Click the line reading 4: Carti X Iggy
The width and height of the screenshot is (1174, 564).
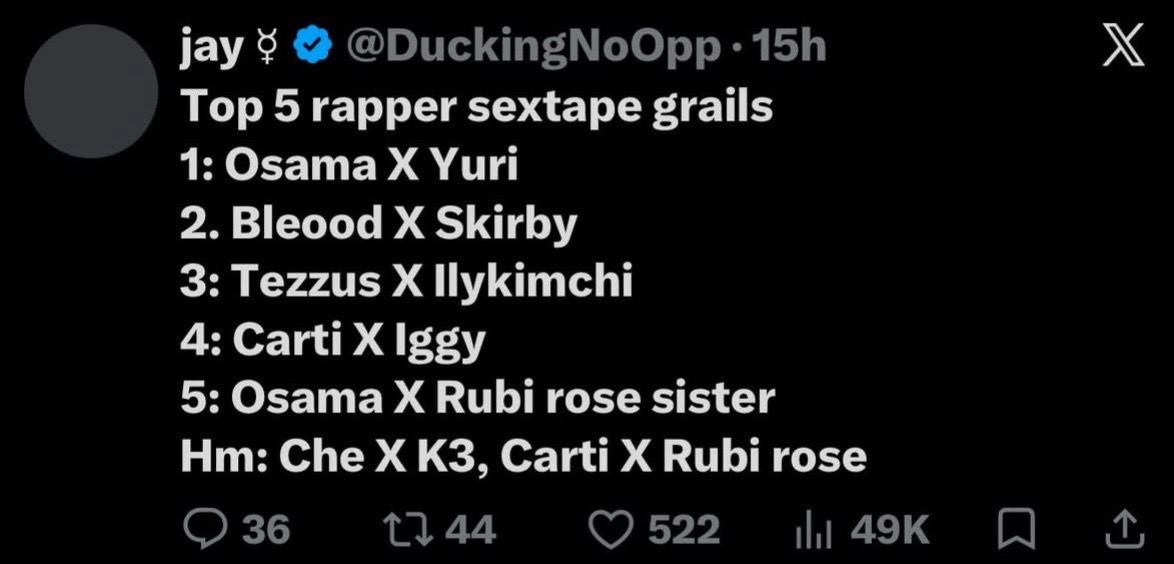332,342
